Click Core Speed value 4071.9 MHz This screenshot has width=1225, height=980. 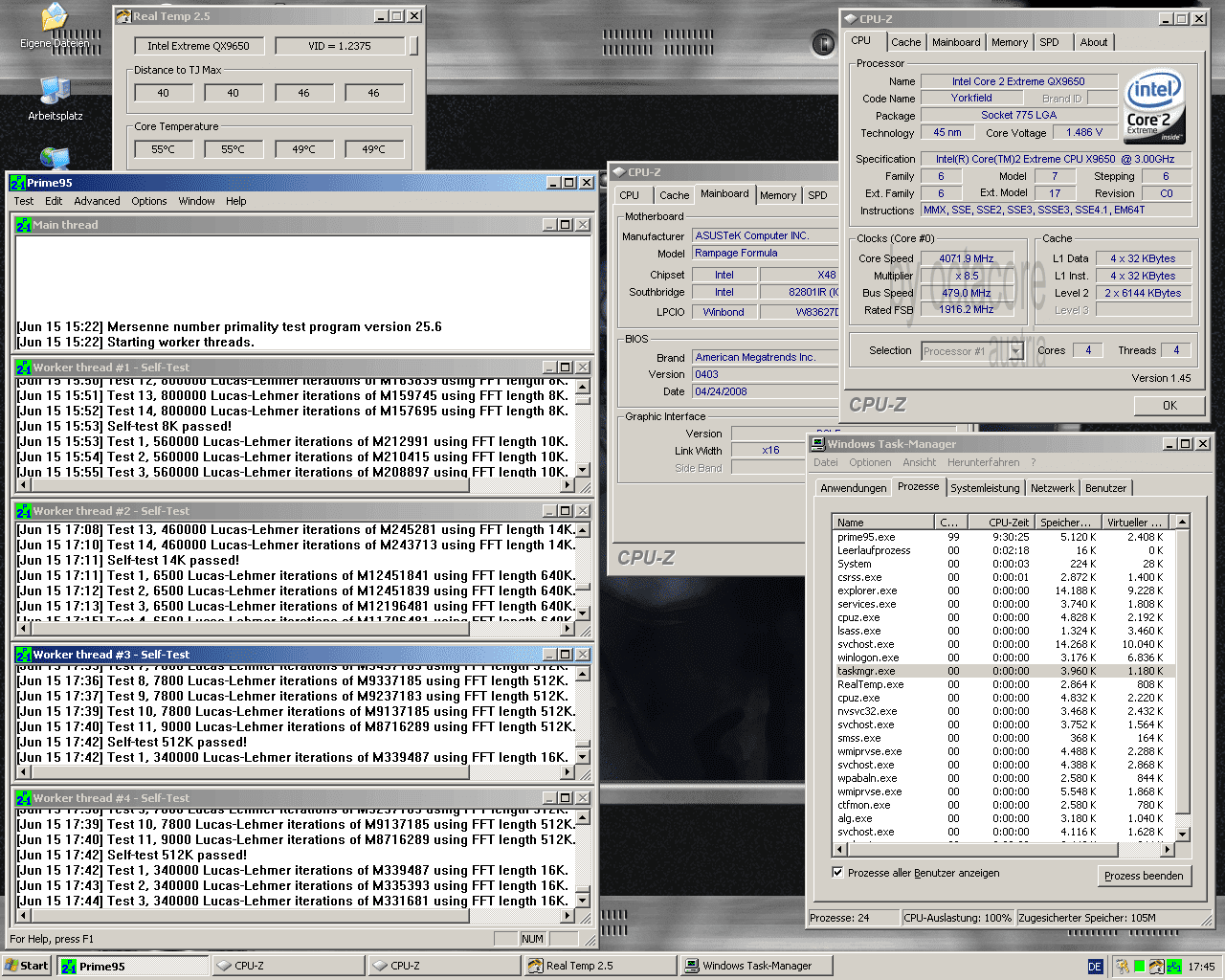pos(966,258)
